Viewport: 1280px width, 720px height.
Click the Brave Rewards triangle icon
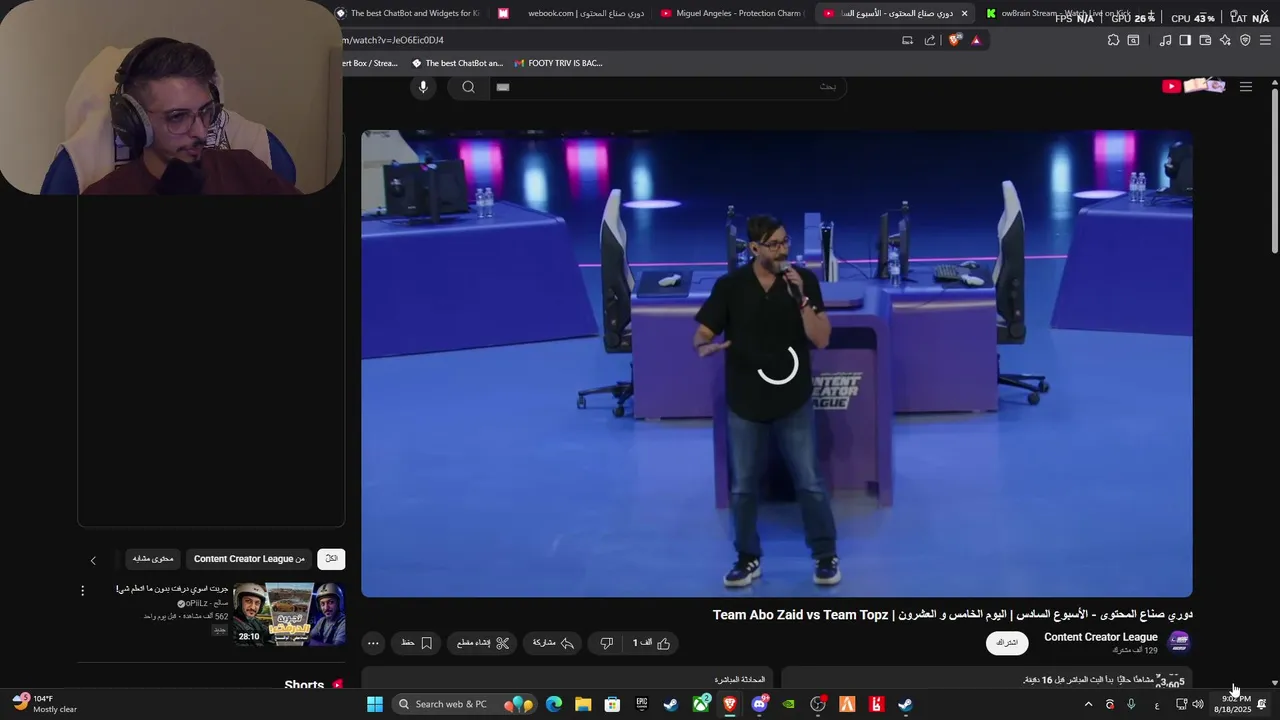pos(976,40)
